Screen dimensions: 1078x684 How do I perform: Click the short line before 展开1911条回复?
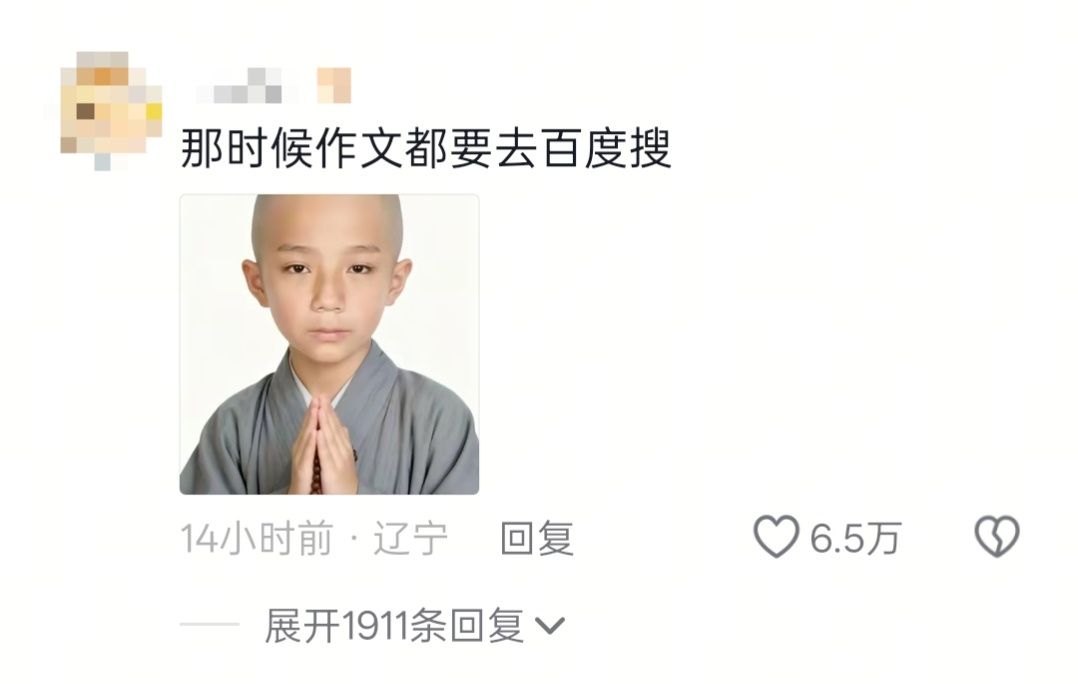point(210,625)
